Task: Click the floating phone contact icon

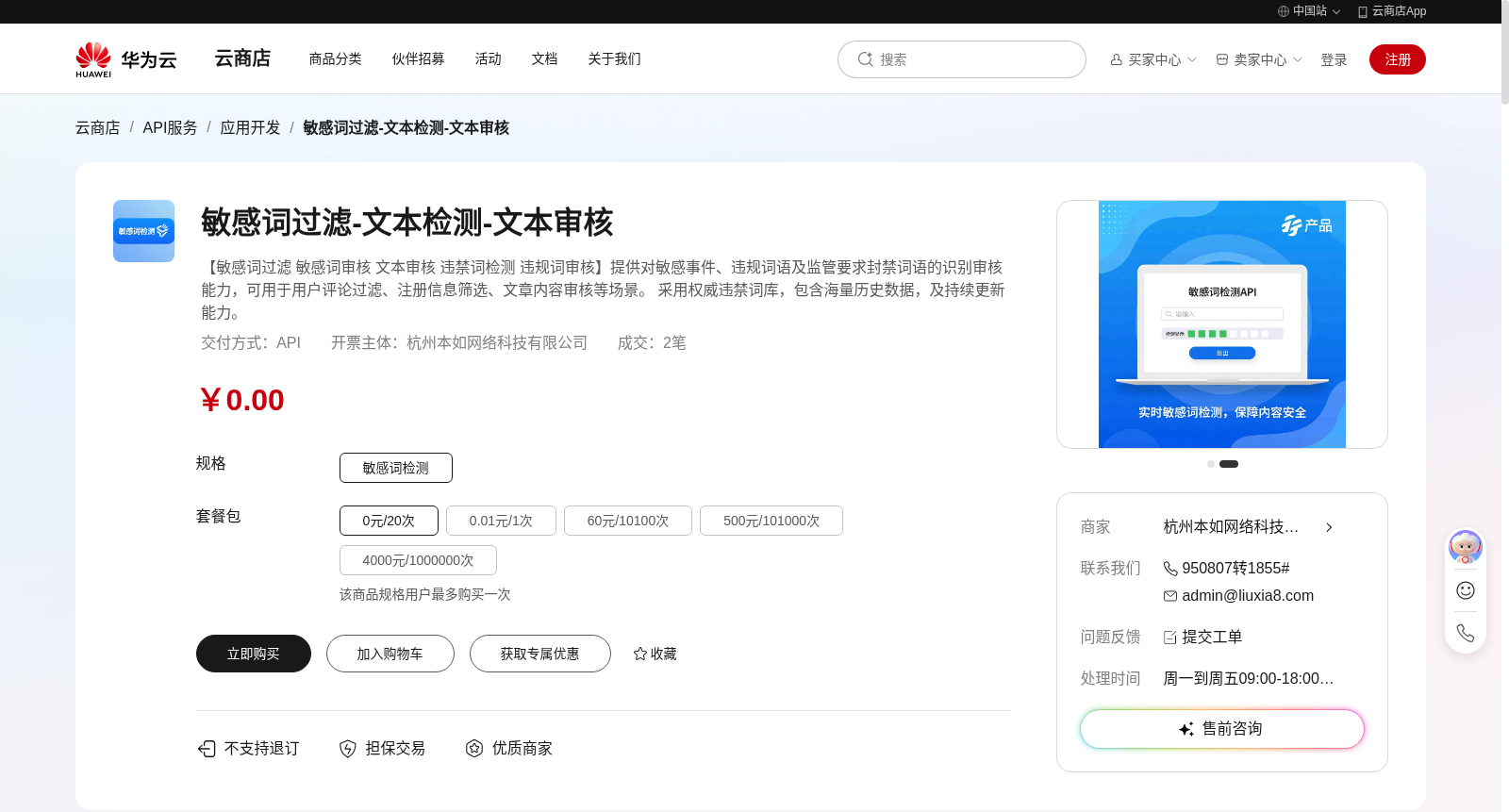Action: [x=1466, y=633]
